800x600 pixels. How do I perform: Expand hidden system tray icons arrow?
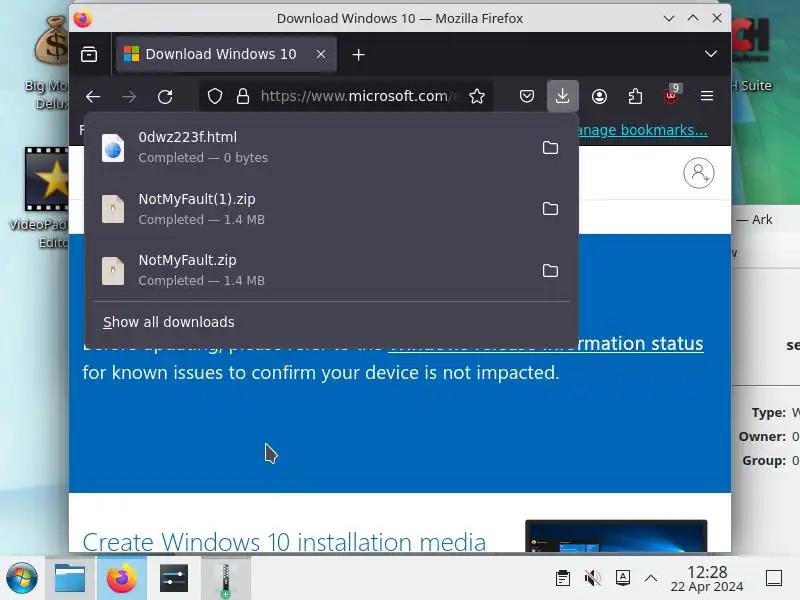tap(651, 578)
